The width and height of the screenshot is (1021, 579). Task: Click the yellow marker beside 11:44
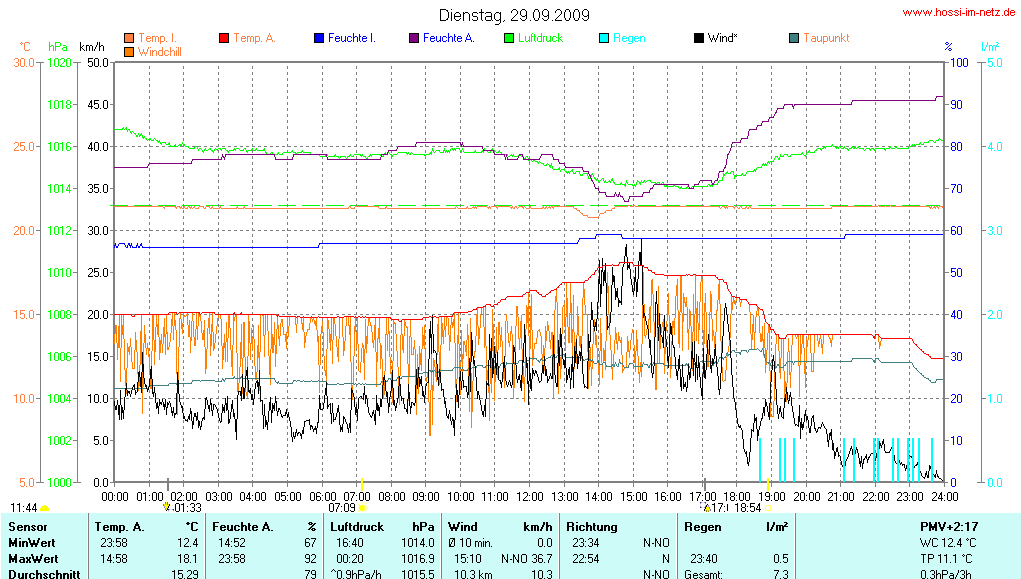pyautogui.click(x=45, y=508)
